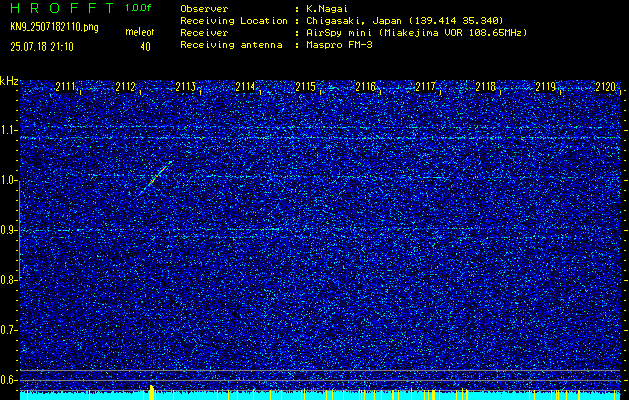Select the 2116 time marker
The height and width of the screenshot is (400, 629).
365,87
